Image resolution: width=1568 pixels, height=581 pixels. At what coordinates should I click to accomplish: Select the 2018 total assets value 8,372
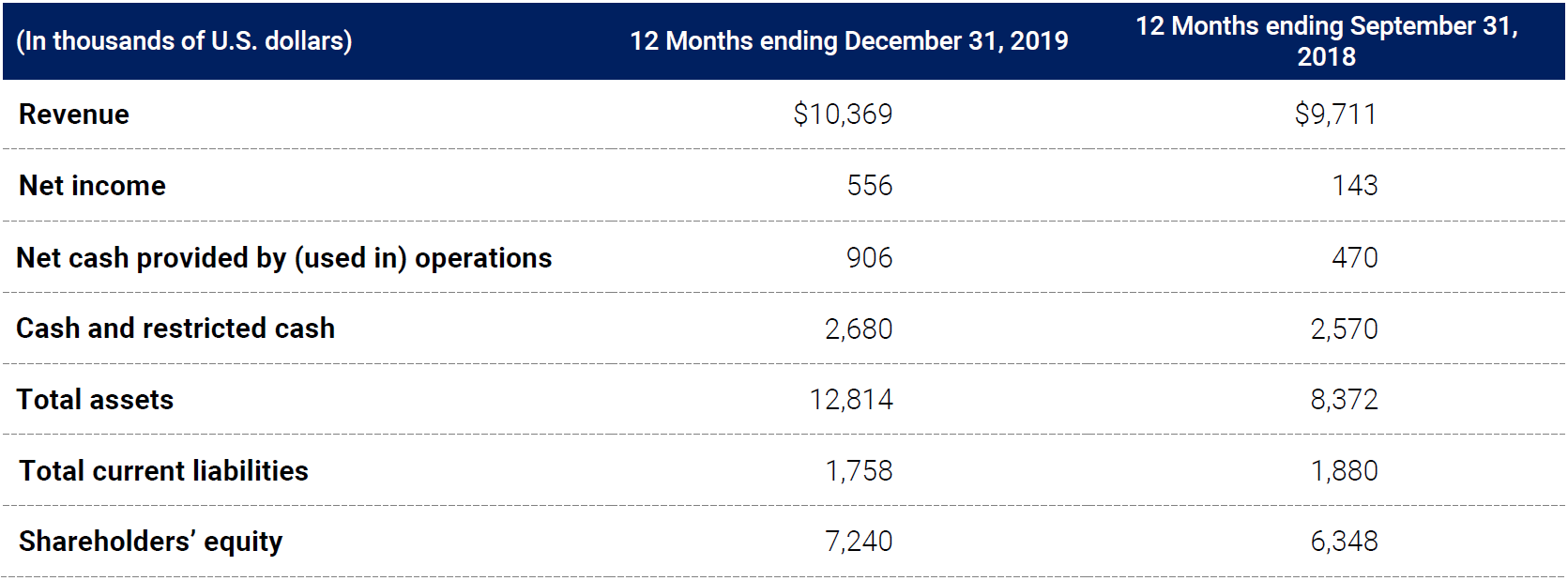coord(1344,400)
